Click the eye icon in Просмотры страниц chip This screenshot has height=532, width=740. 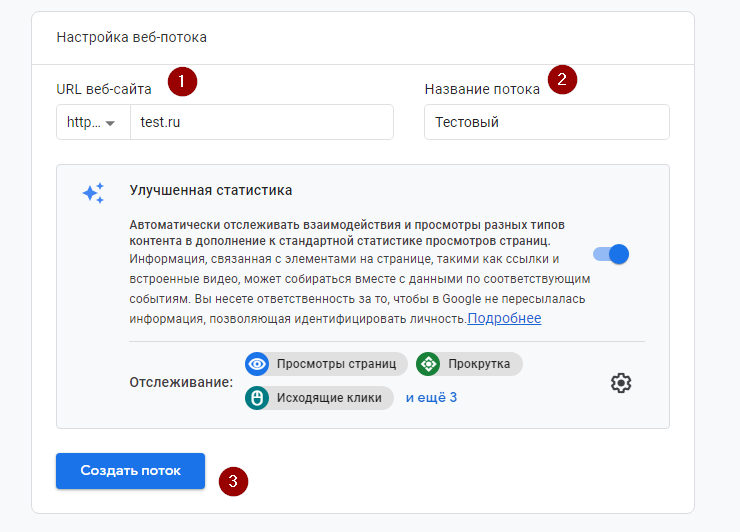[257, 364]
